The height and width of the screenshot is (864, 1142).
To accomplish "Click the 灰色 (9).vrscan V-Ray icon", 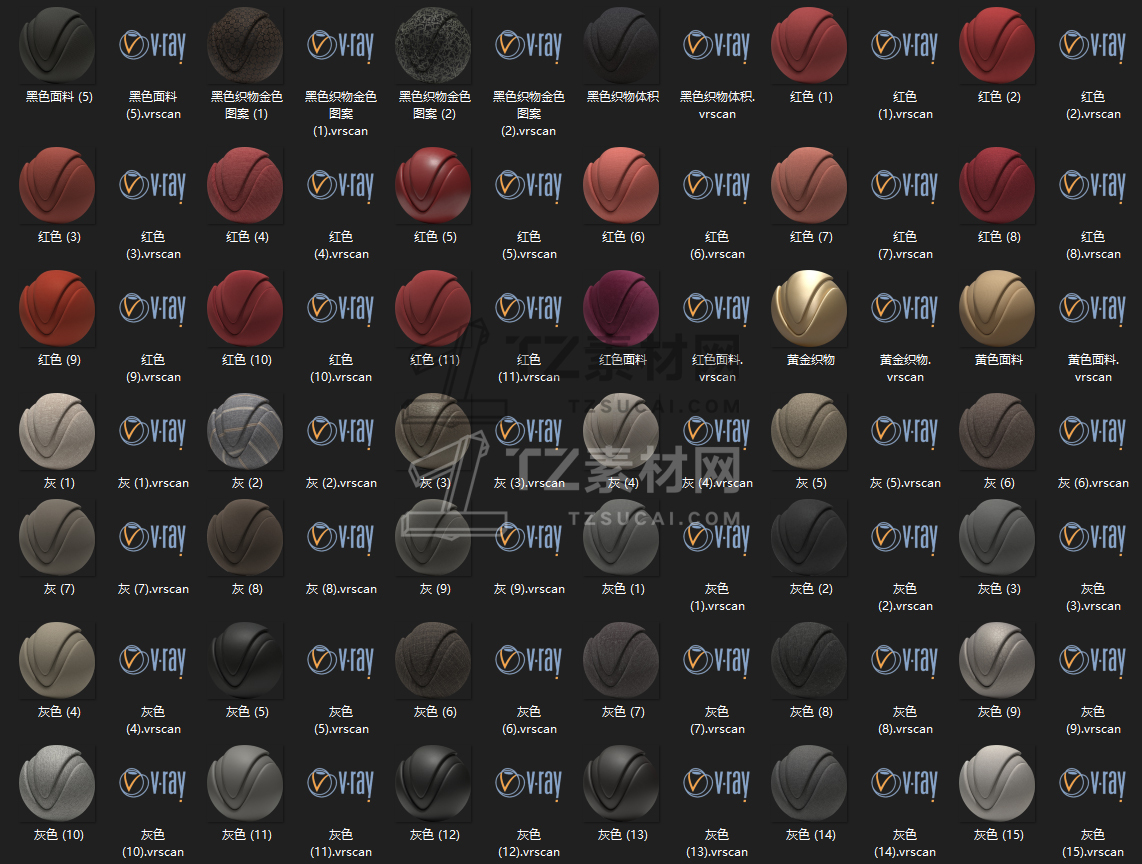I will tap(1092, 660).
